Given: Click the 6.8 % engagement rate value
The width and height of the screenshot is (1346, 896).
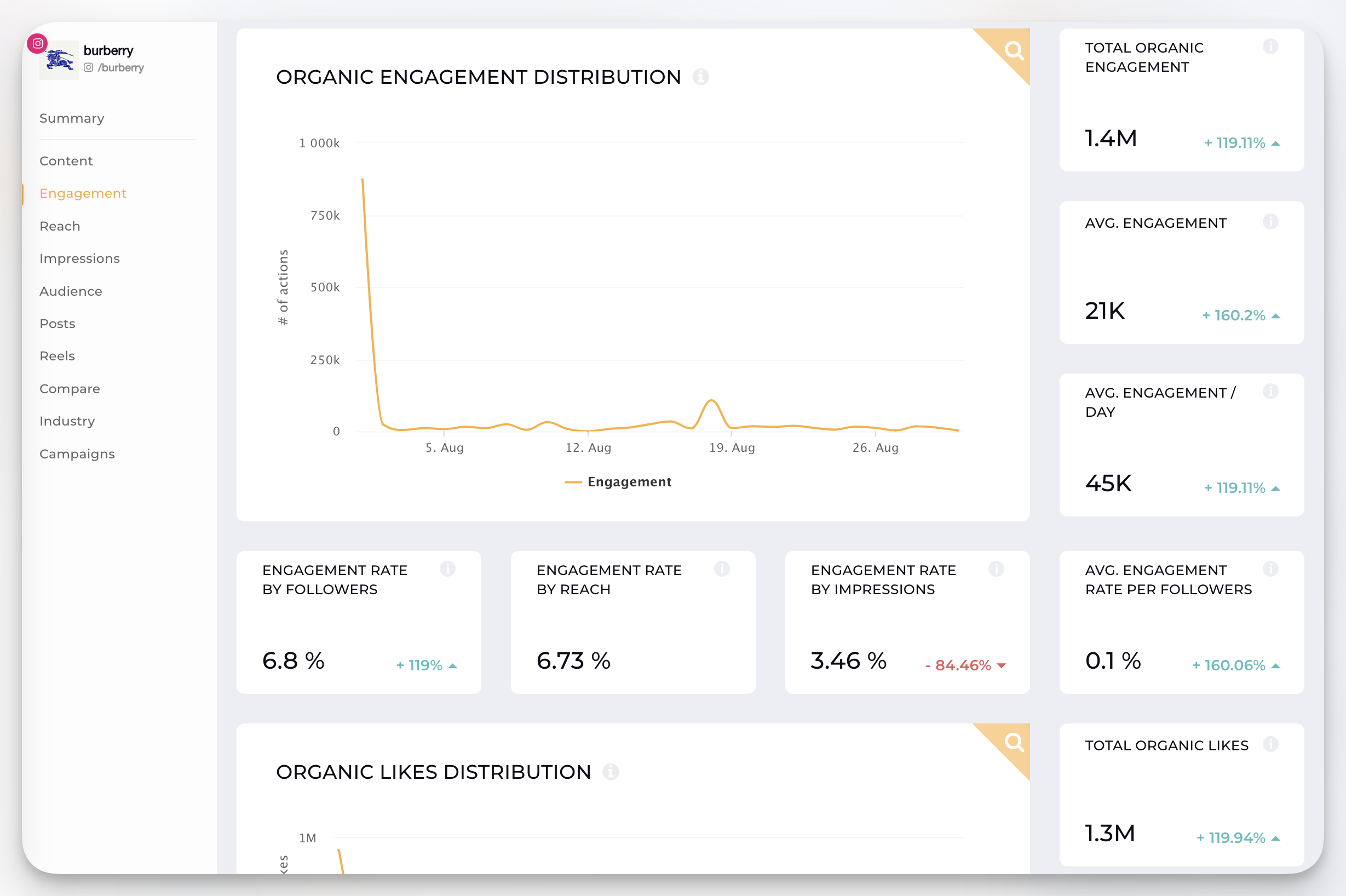Looking at the screenshot, I should click(x=294, y=661).
